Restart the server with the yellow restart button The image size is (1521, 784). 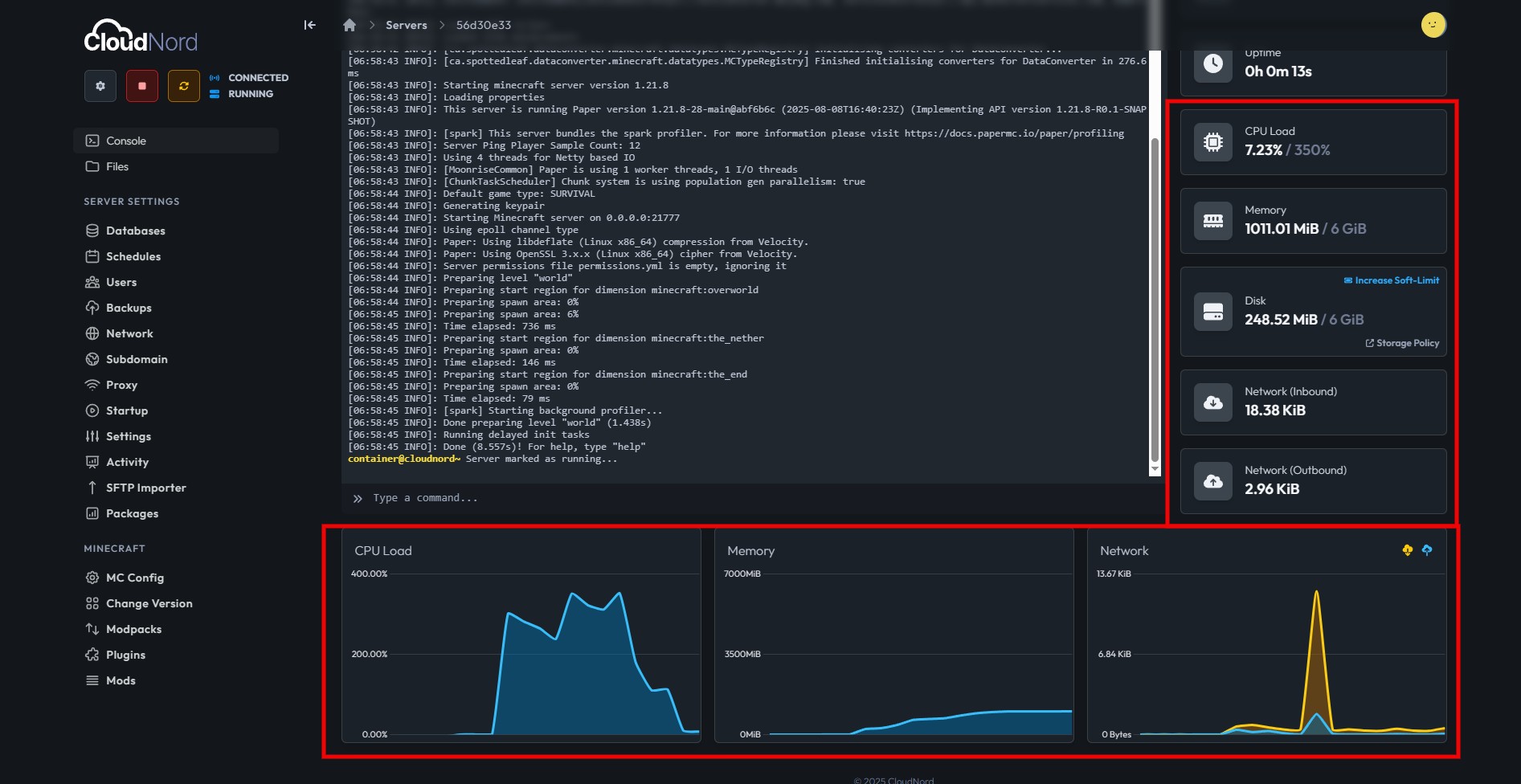tap(184, 86)
